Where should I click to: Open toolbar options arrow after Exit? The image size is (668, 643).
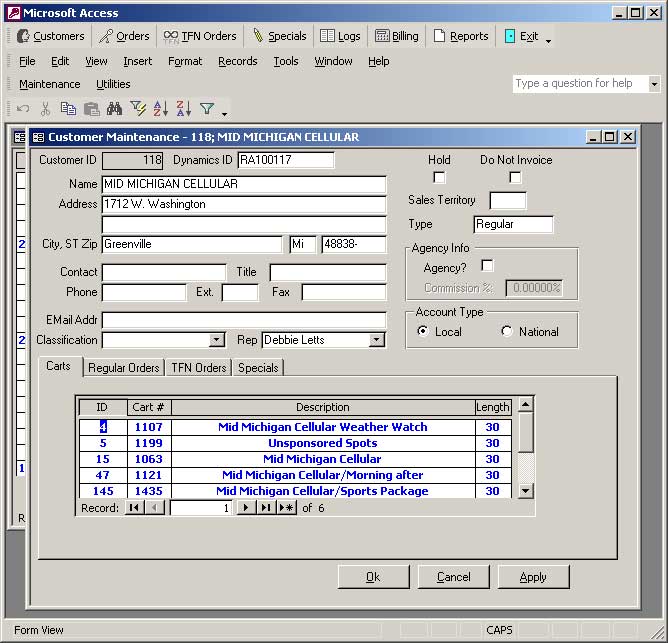click(x=548, y=41)
